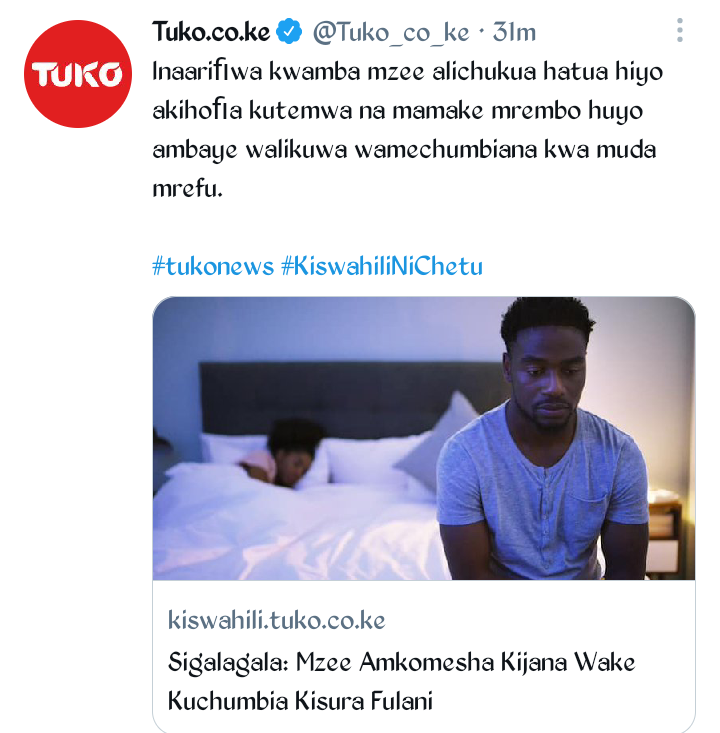Follow the #KiswahiliNiChetu hashtag
Image resolution: width=720 pixels, height=733 pixels.
[x=382, y=266]
